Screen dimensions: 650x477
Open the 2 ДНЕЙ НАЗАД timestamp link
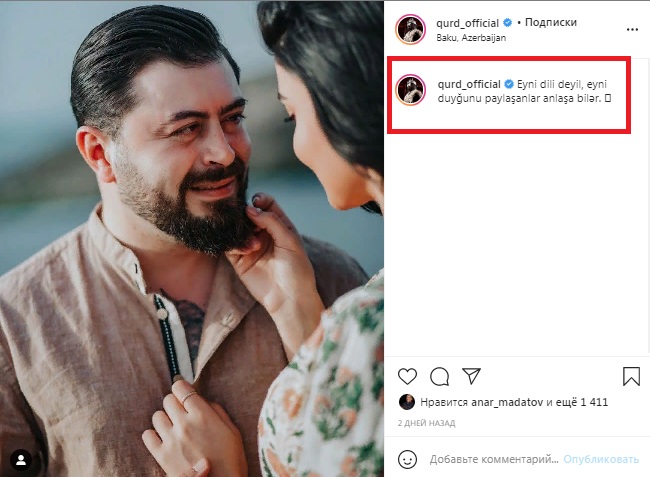coord(426,423)
